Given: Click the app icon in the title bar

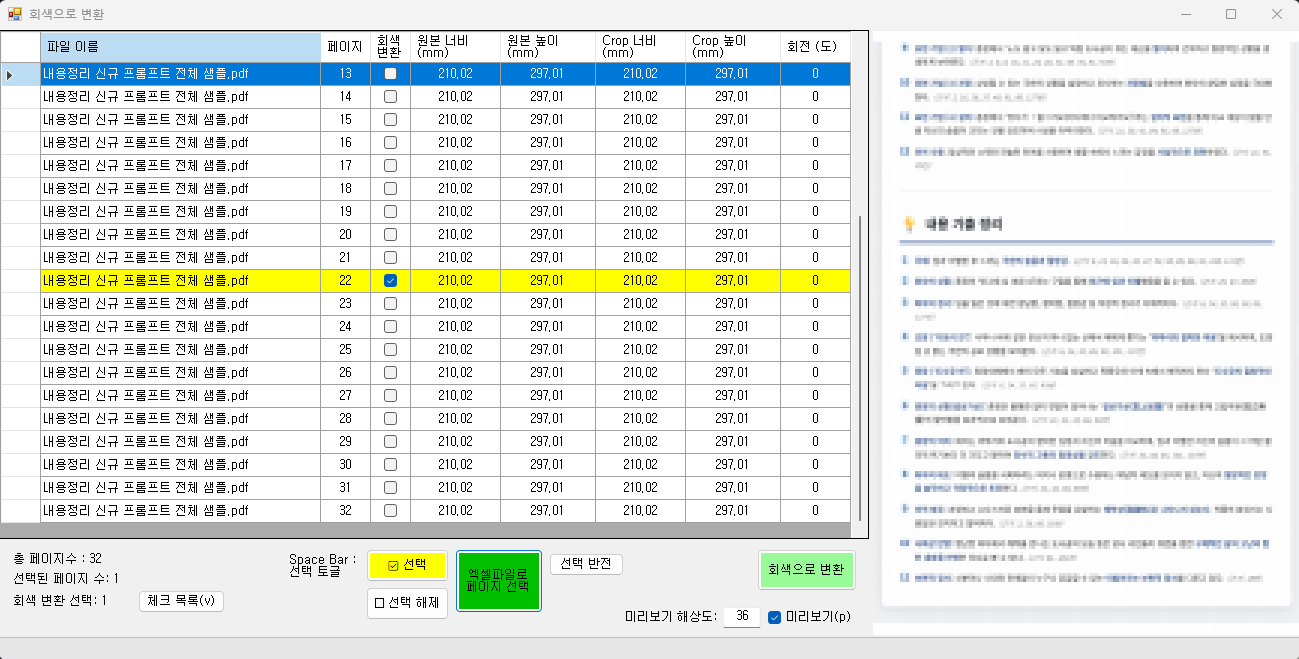Looking at the screenshot, I should click(x=15, y=14).
